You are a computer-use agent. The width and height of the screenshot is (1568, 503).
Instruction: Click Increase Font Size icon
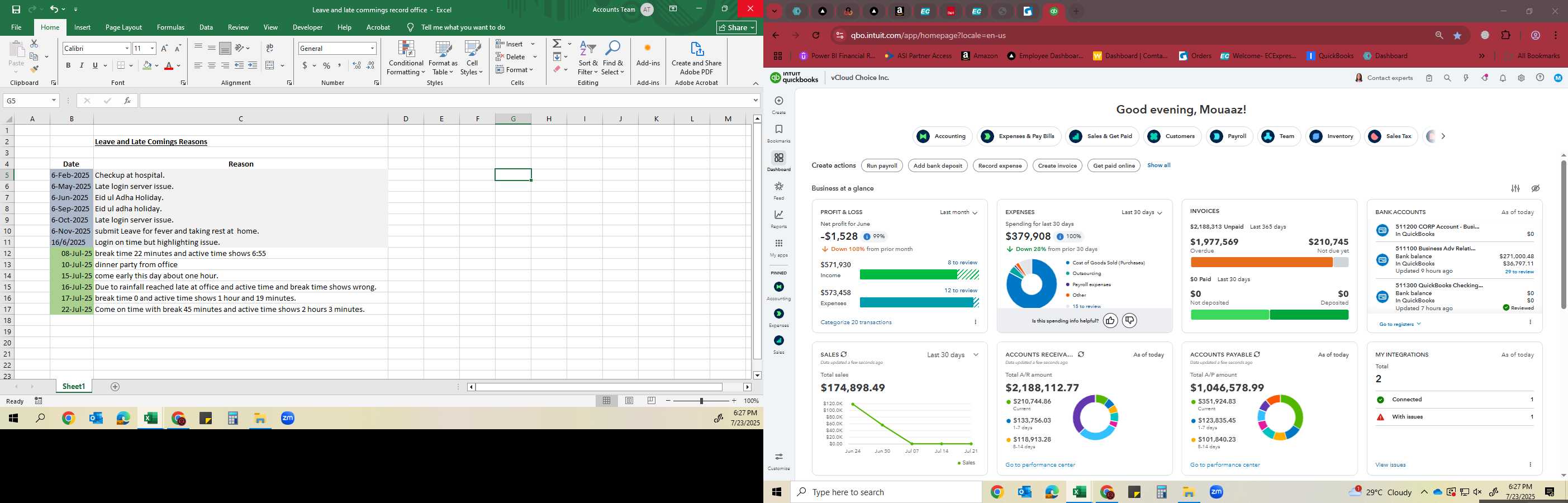click(164, 48)
